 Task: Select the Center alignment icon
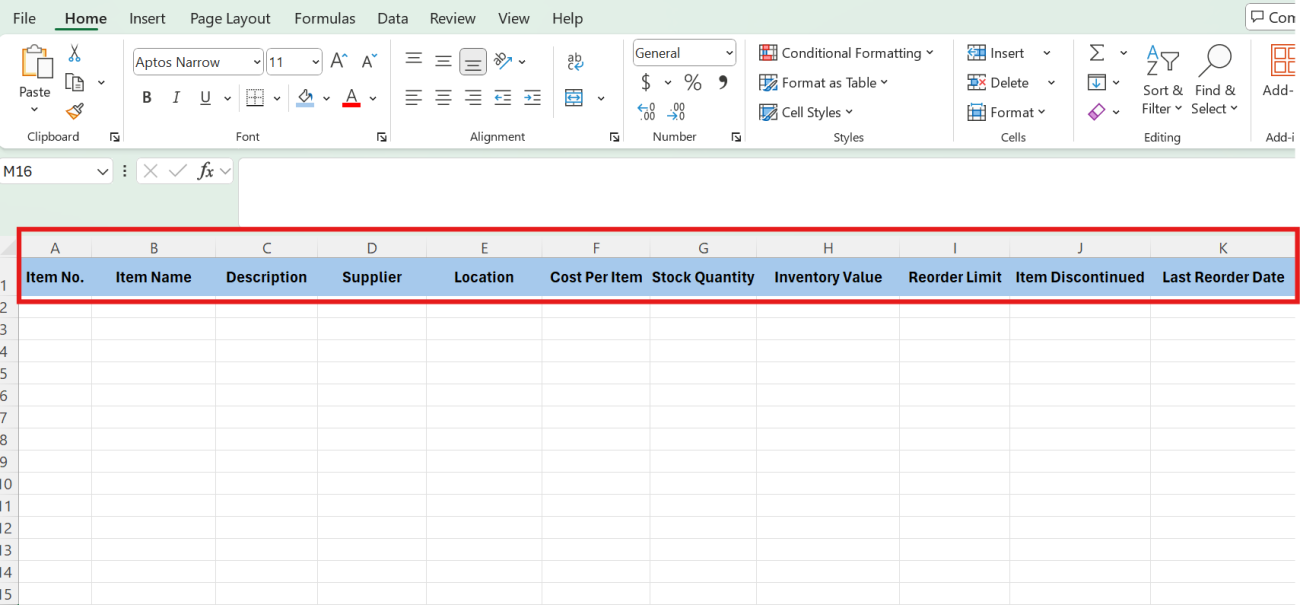[x=443, y=97]
